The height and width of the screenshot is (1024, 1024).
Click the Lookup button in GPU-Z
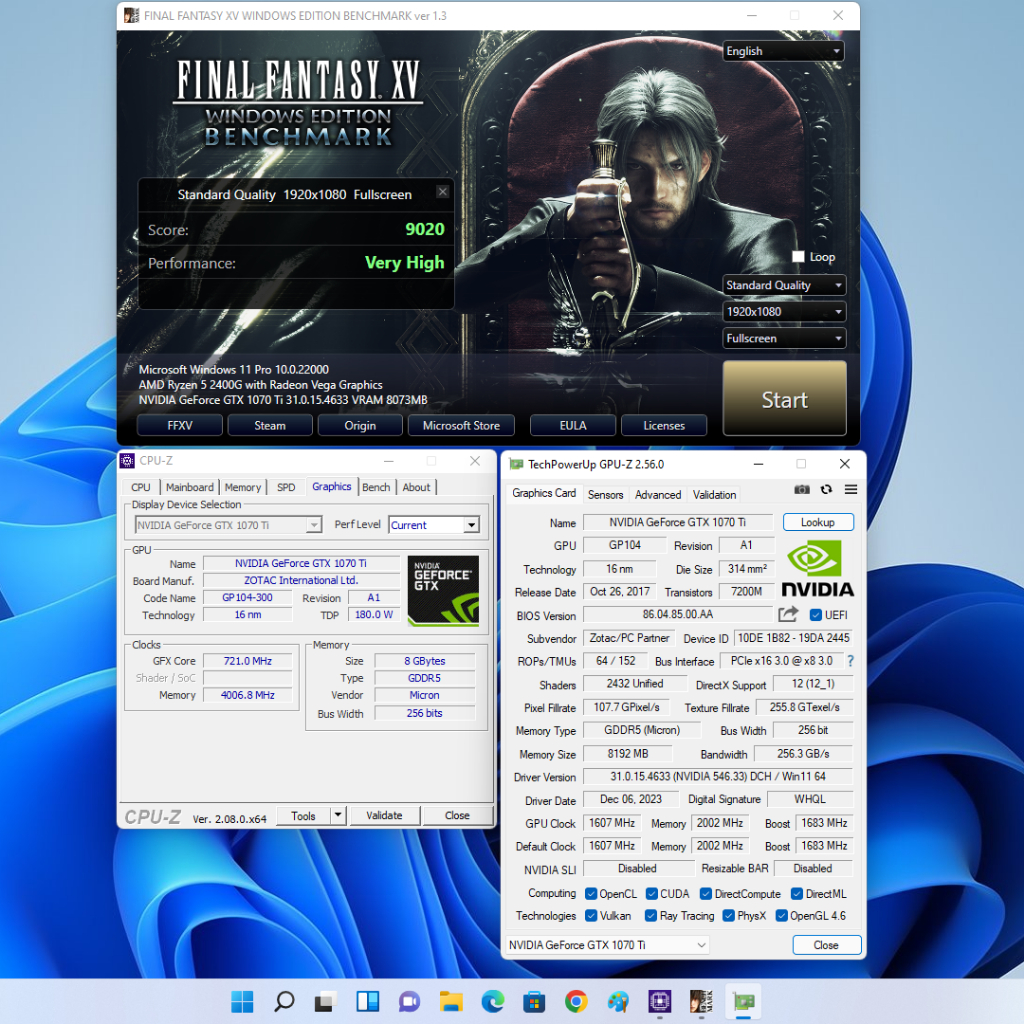[817, 522]
